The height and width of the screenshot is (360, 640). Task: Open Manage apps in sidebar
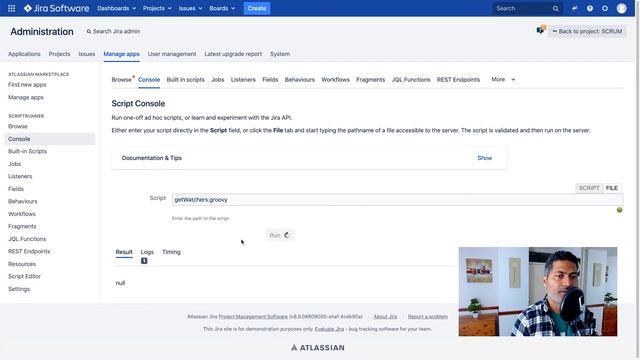[26, 97]
